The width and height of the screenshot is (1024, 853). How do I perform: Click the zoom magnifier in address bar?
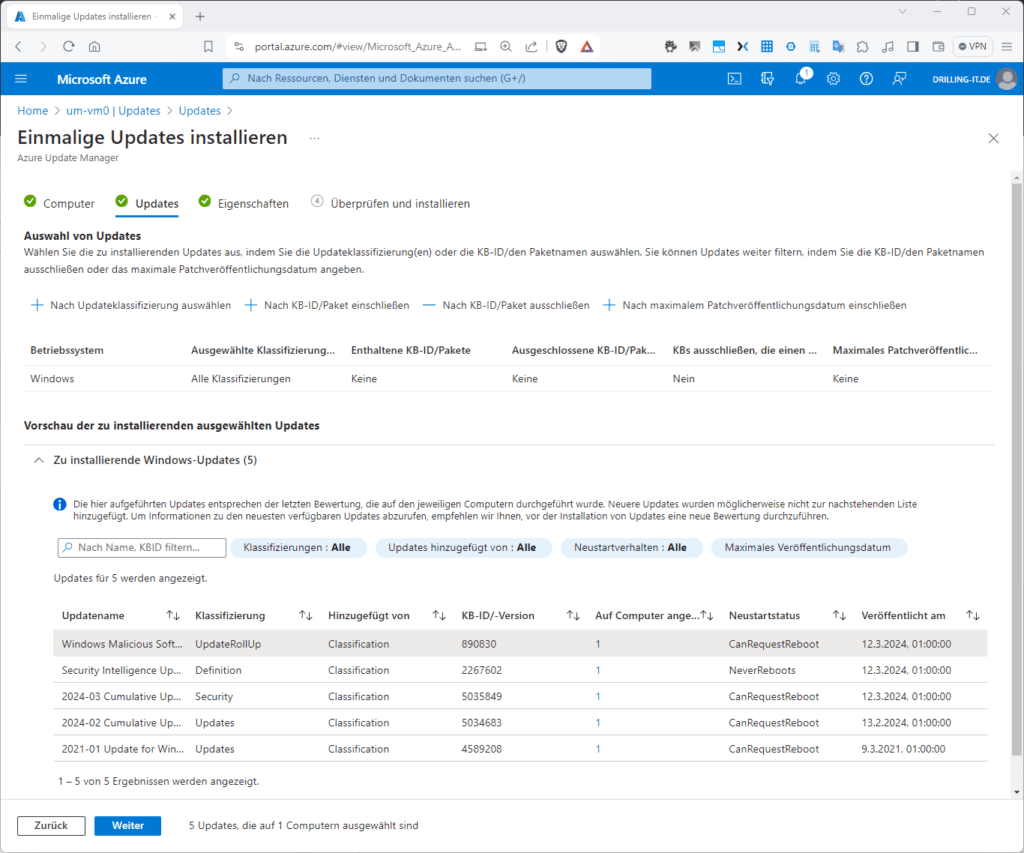[506, 46]
